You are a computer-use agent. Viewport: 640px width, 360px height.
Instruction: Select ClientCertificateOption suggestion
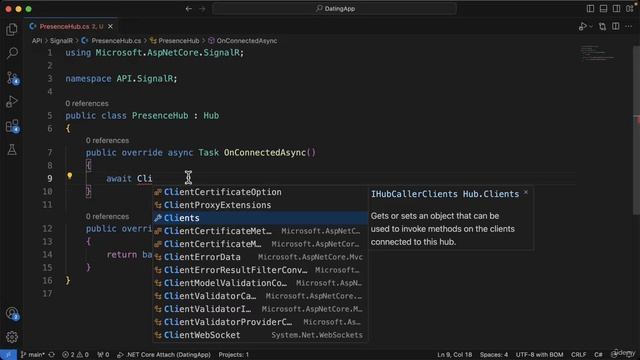pyautogui.click(x=260, y=192)
